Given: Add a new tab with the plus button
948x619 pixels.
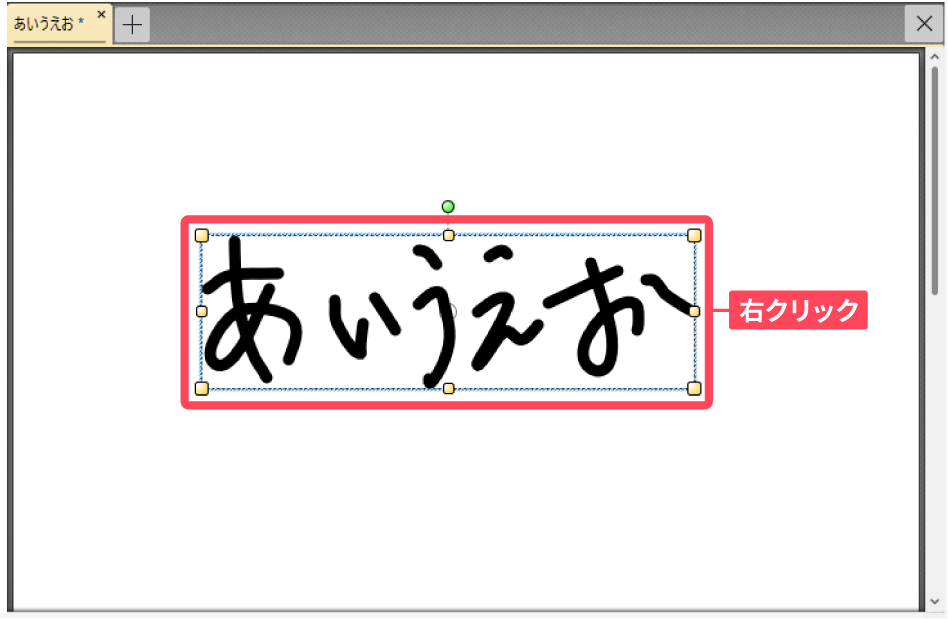Looking at the screenshot, I should 132,25.
